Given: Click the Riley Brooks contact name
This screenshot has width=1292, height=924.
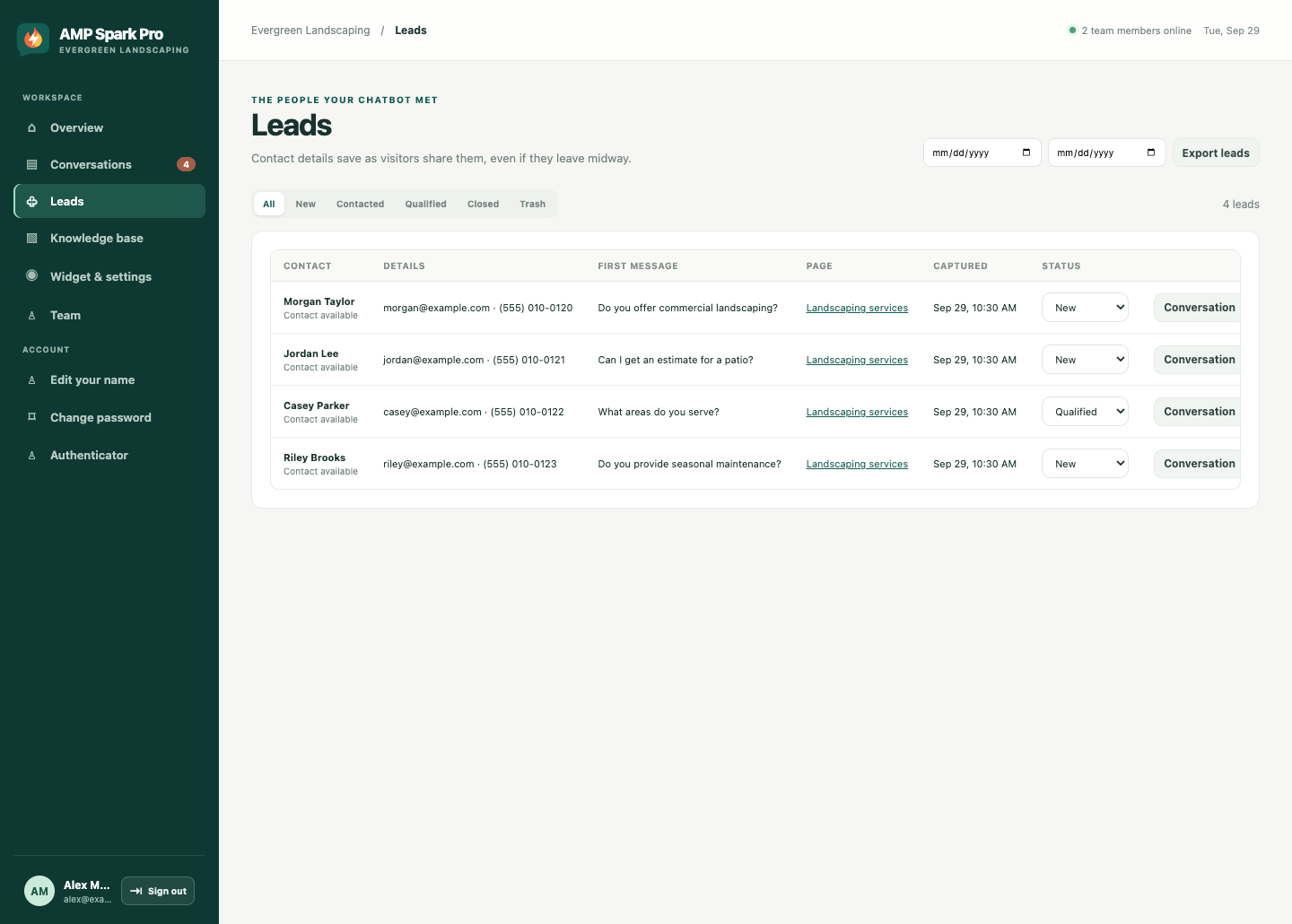Looking at the screenshot, I should (x=315, y=458).
